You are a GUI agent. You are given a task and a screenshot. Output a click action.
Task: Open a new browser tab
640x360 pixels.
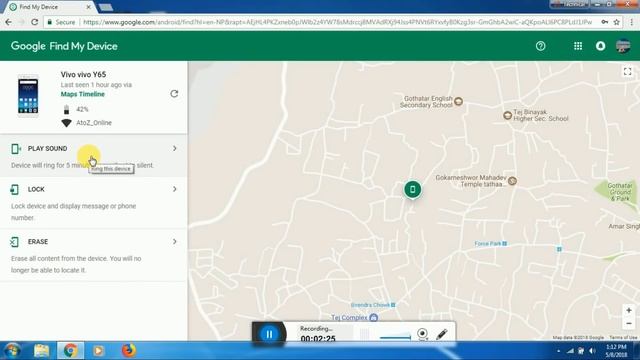point(106,7)
